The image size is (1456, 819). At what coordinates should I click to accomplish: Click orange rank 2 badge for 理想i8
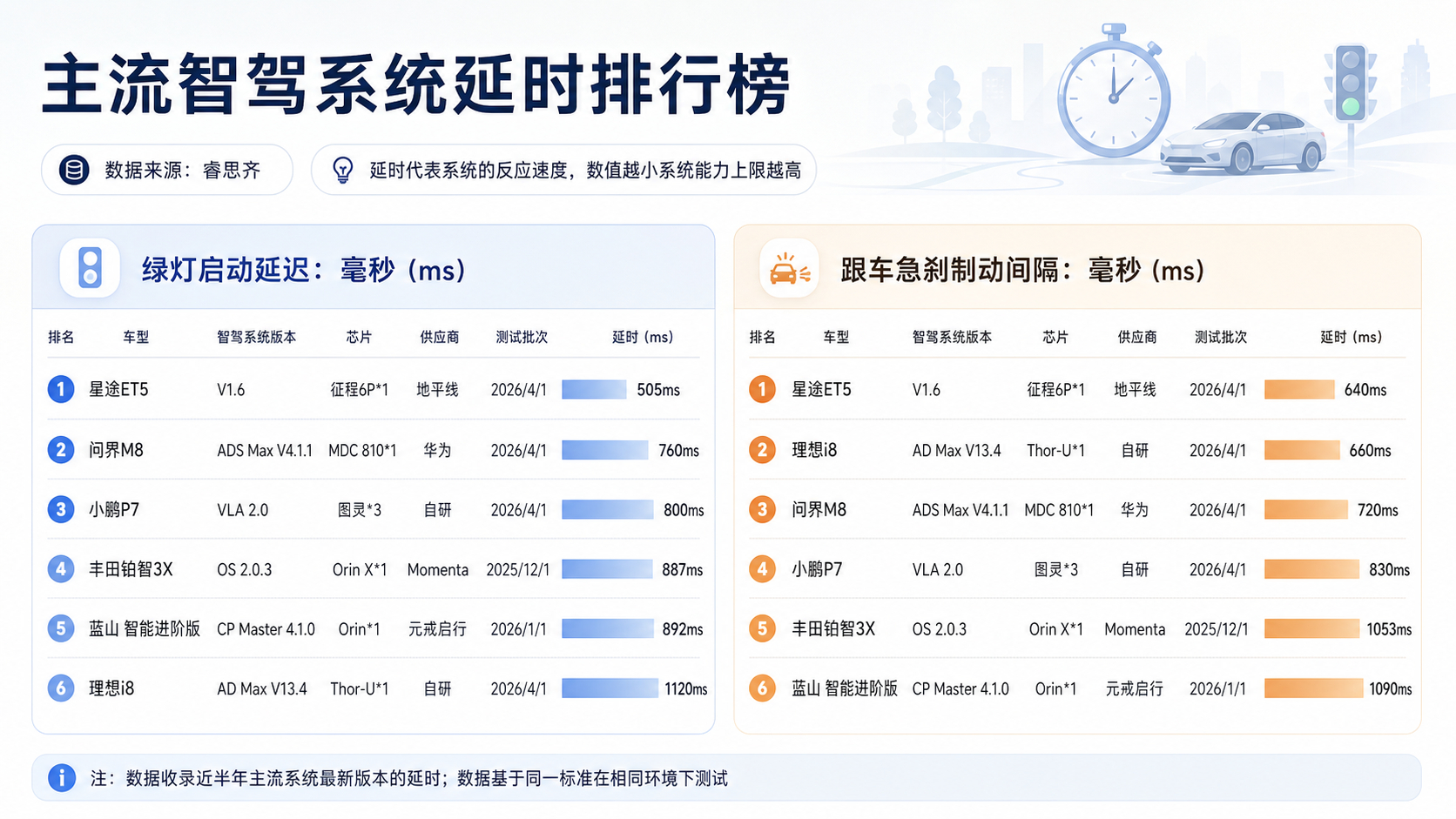pyautogui.click(x=762, y=449)
